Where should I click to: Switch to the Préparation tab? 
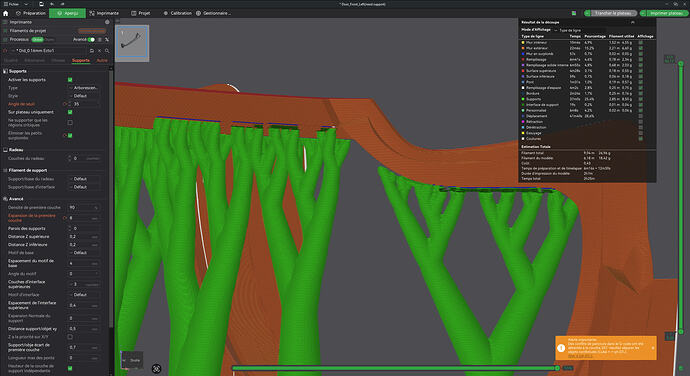pyautogui.click(x=30, y=13)
